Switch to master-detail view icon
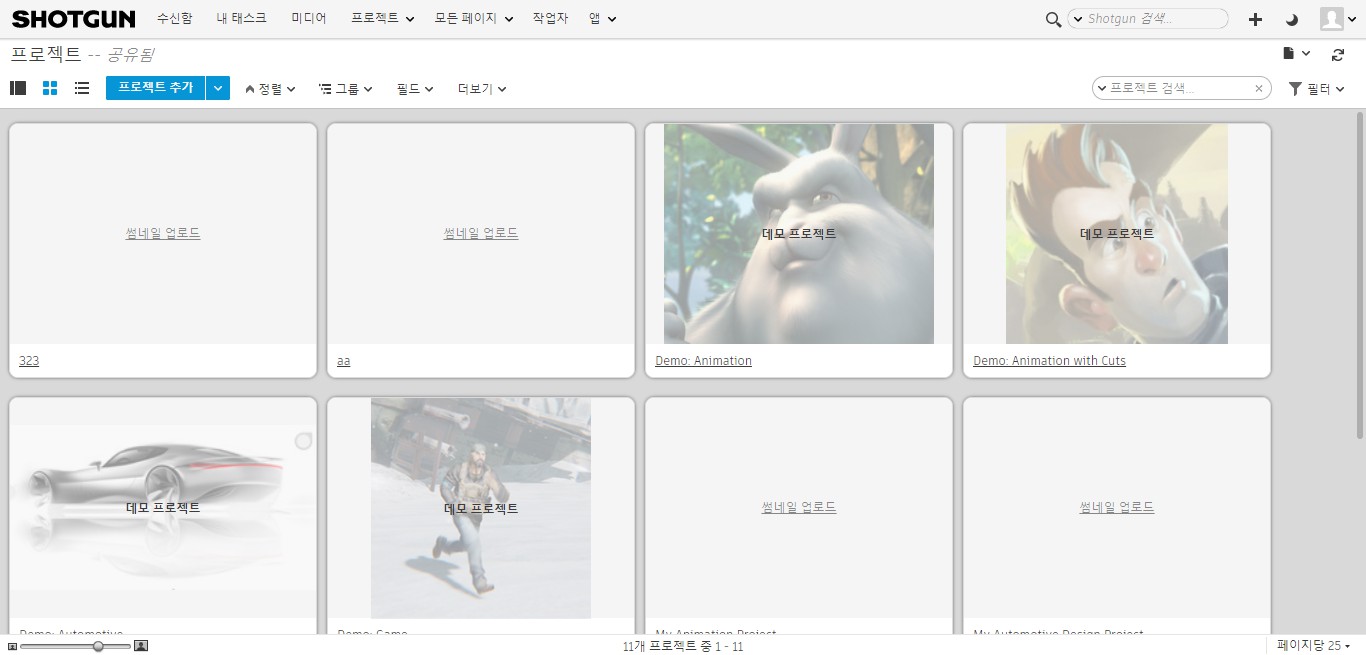1366x655 pixels. (18, 88)
